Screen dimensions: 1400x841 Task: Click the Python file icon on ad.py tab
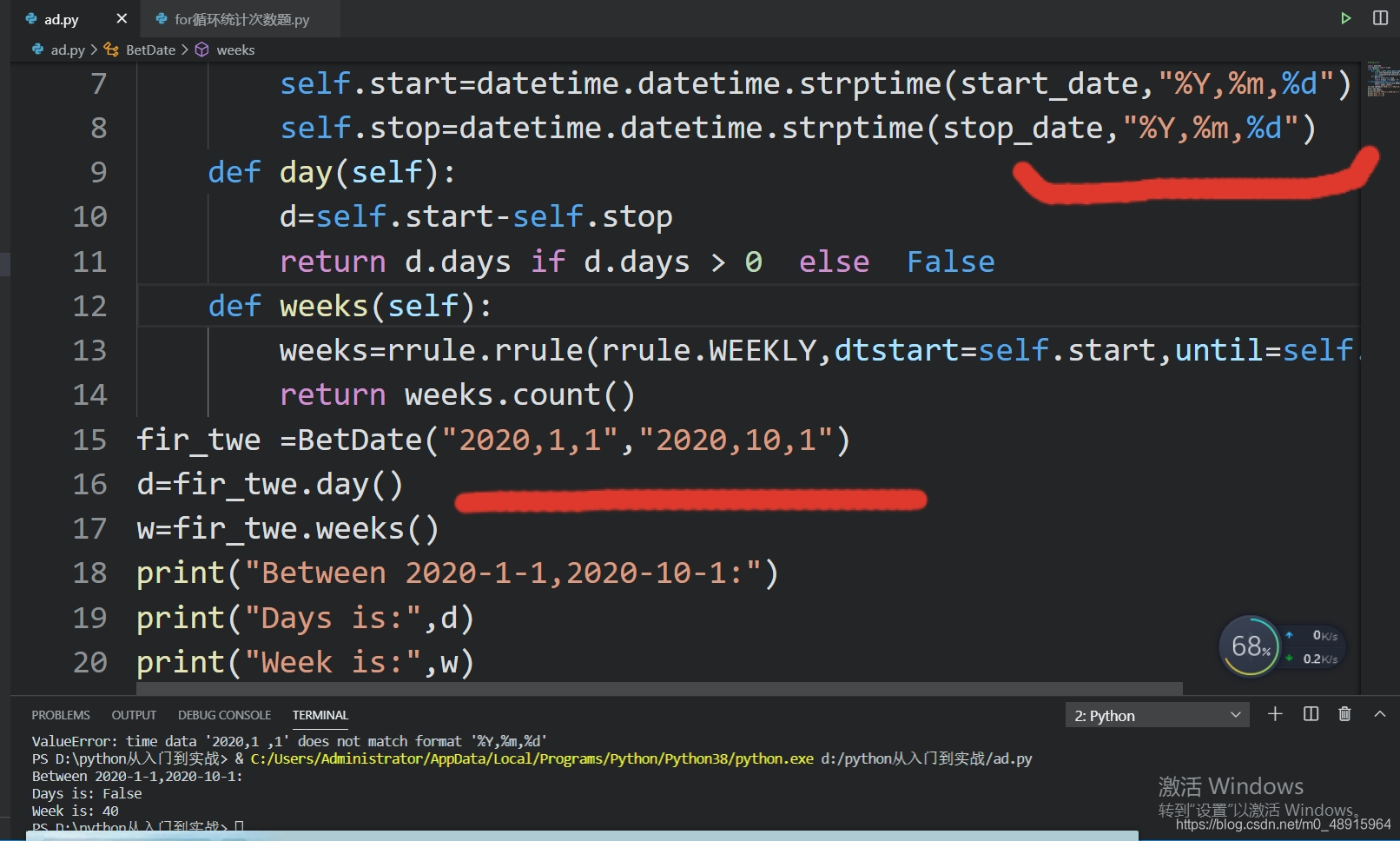click(31, 18)
